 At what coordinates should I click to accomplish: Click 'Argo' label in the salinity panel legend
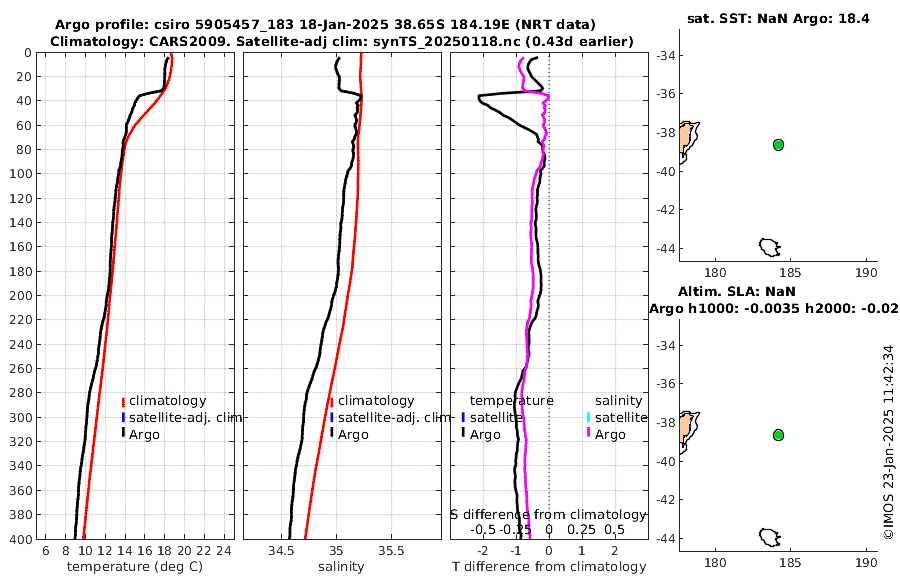(x=353, y=435)
